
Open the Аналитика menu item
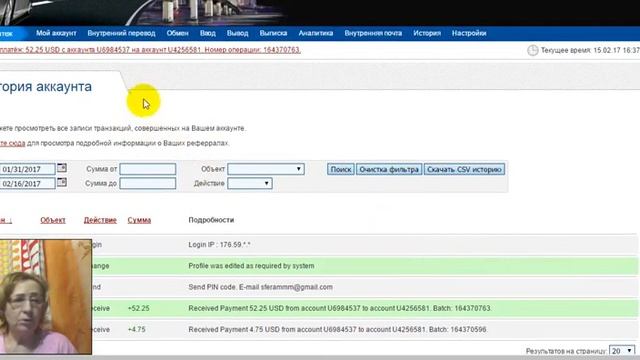[316, 33]
